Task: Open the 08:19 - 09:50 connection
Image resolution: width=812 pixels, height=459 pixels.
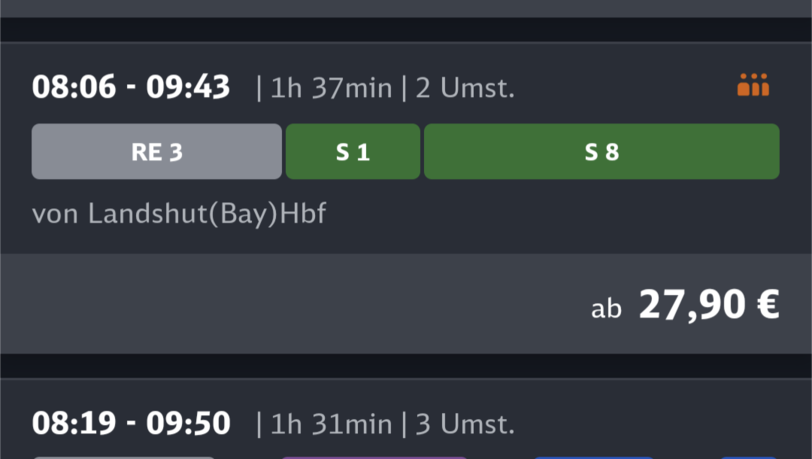Action: point(131,424)
